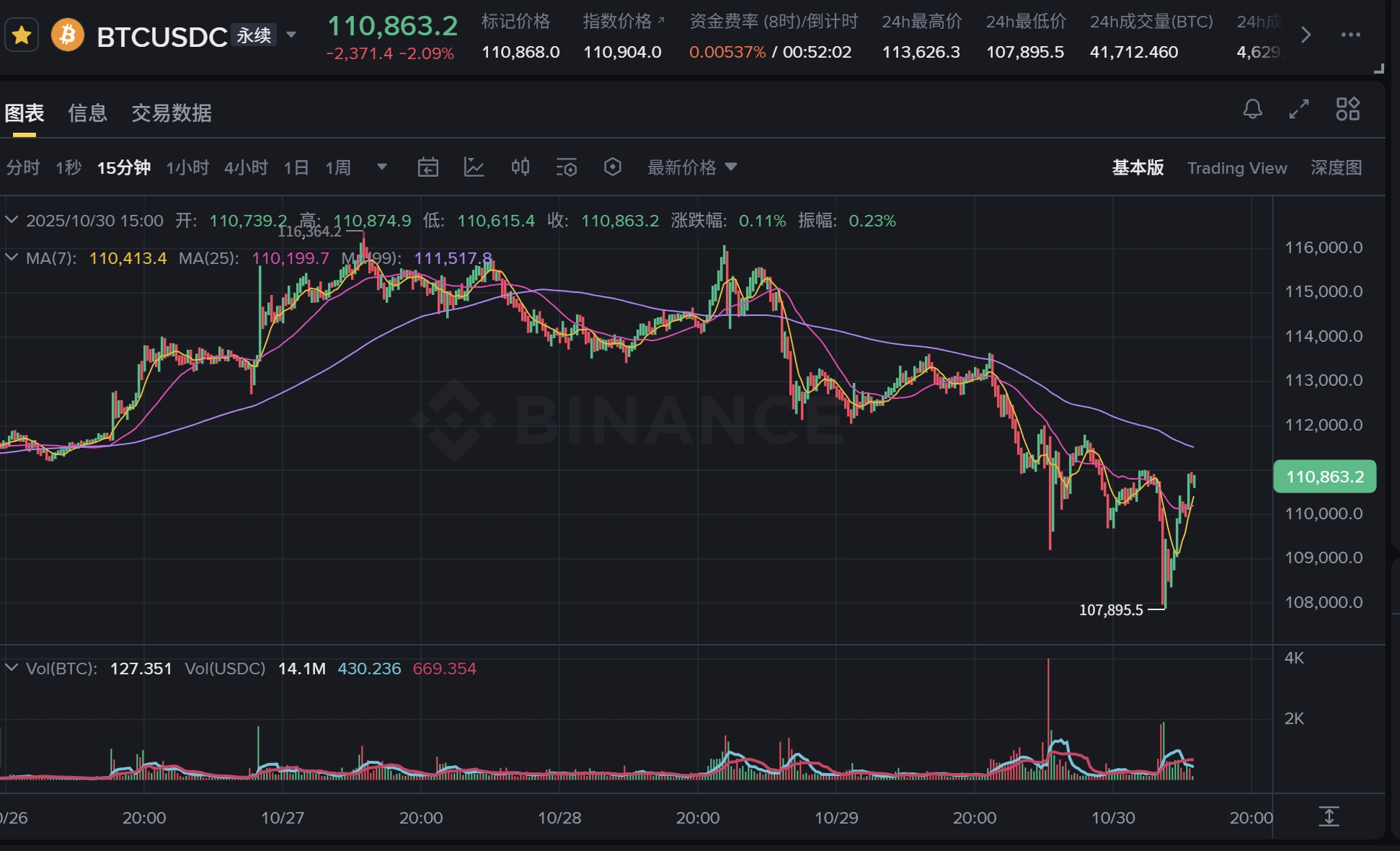Open the 交易数据 tab
Viewport: 1400px width, 851px height.
click(171, 113)
